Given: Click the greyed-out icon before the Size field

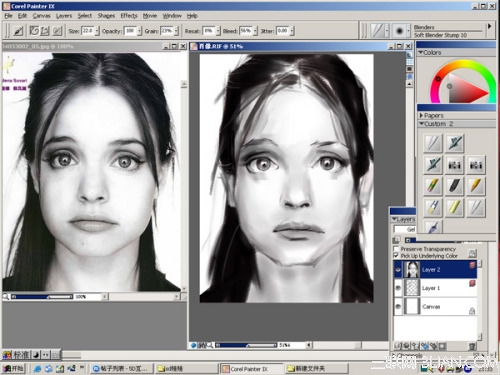Looking at the screenshot, I should coord(57,31).
